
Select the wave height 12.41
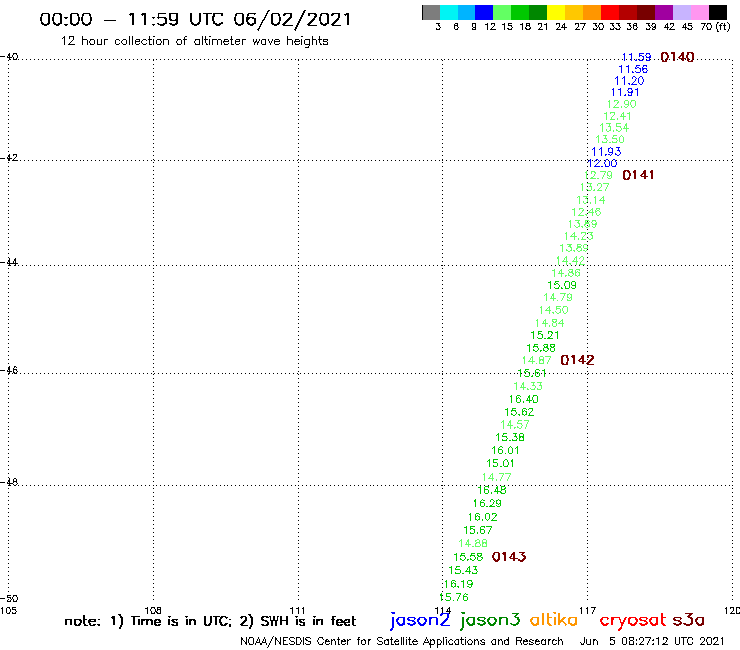[x=617, y=116]
